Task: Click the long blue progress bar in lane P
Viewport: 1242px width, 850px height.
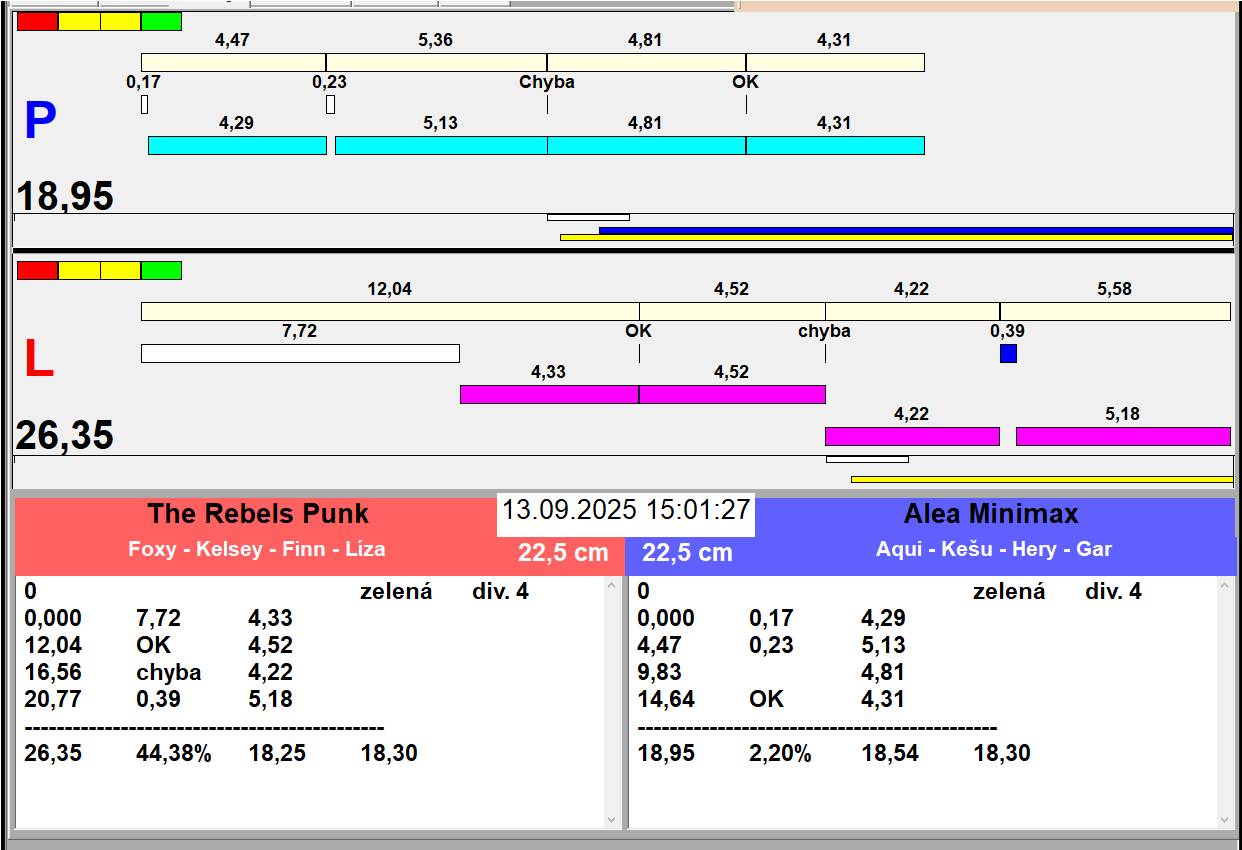Action: (x=915, y=230)
